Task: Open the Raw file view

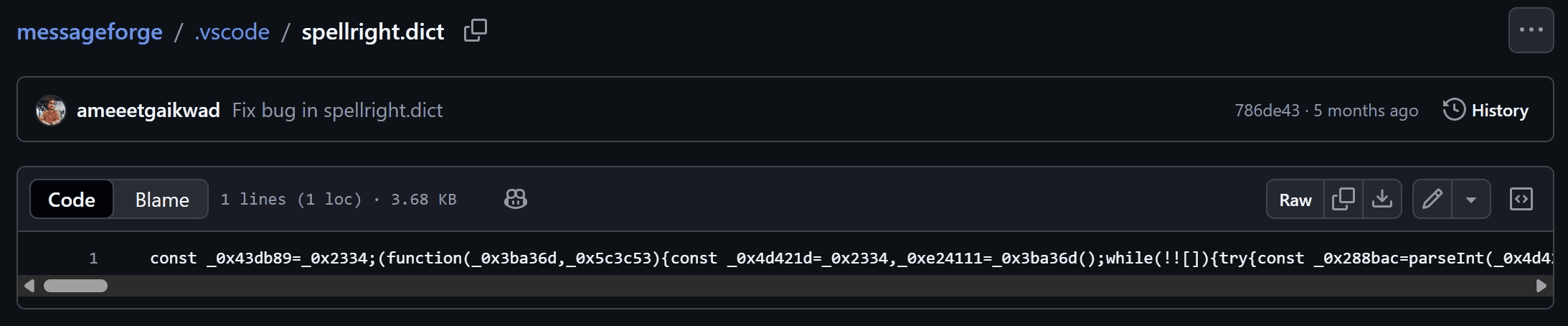Action: [x=1295, y=199]
